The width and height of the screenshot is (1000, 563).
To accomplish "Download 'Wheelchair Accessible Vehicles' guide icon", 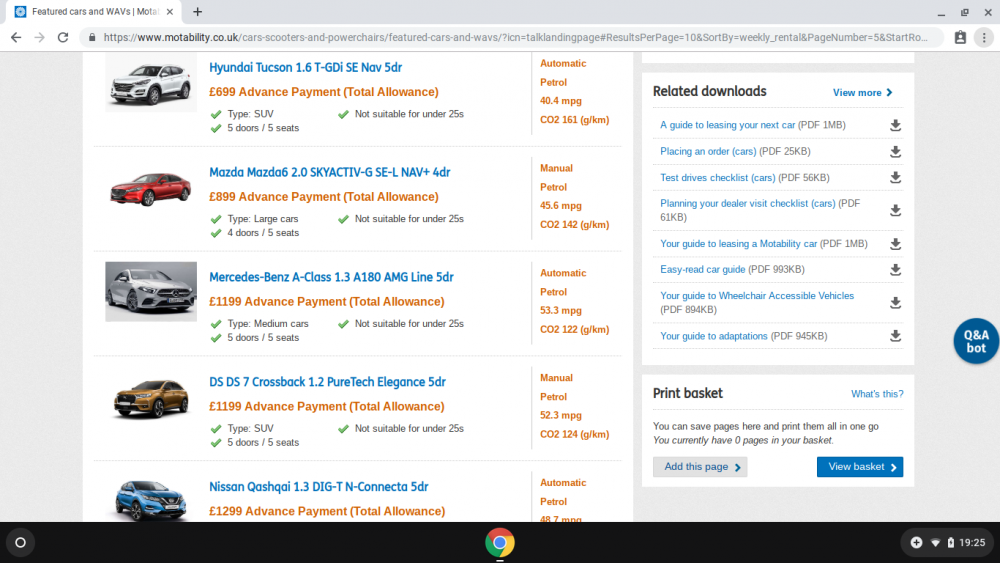I will [895, 303].
